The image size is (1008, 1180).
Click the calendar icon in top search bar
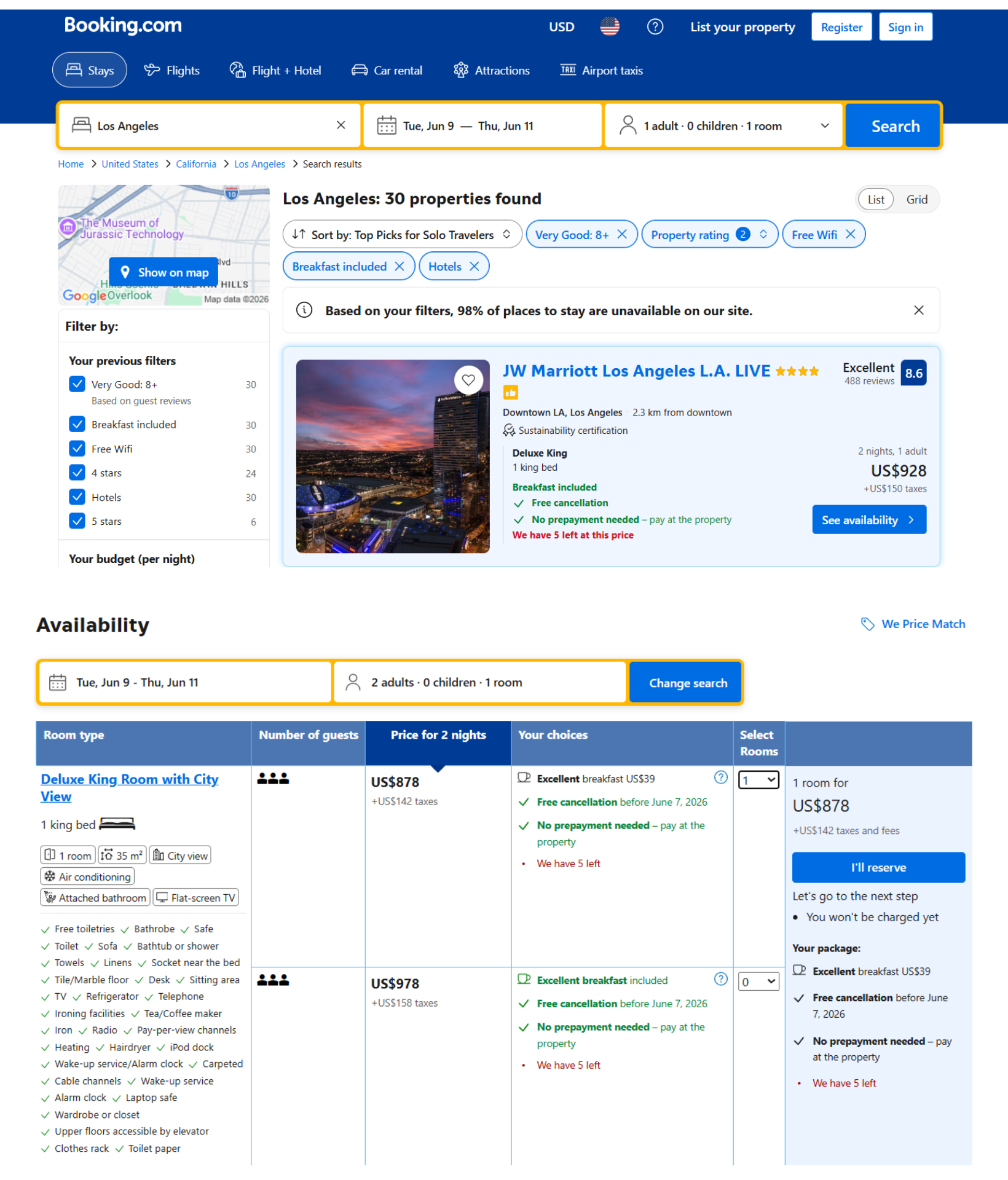386,125
